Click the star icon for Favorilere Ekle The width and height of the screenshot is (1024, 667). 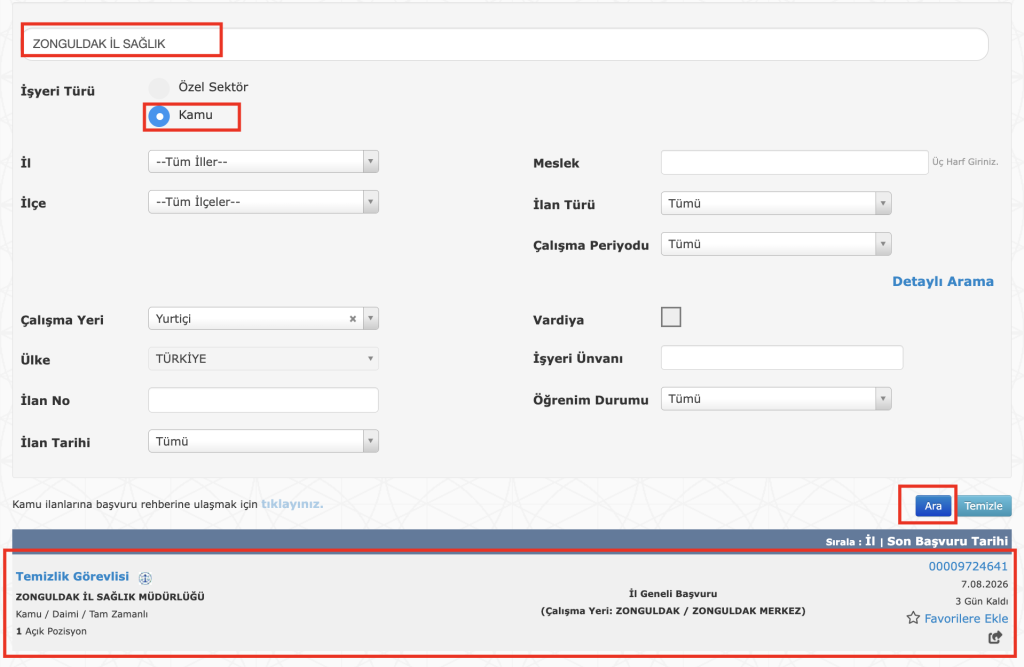tap(913, 618)
